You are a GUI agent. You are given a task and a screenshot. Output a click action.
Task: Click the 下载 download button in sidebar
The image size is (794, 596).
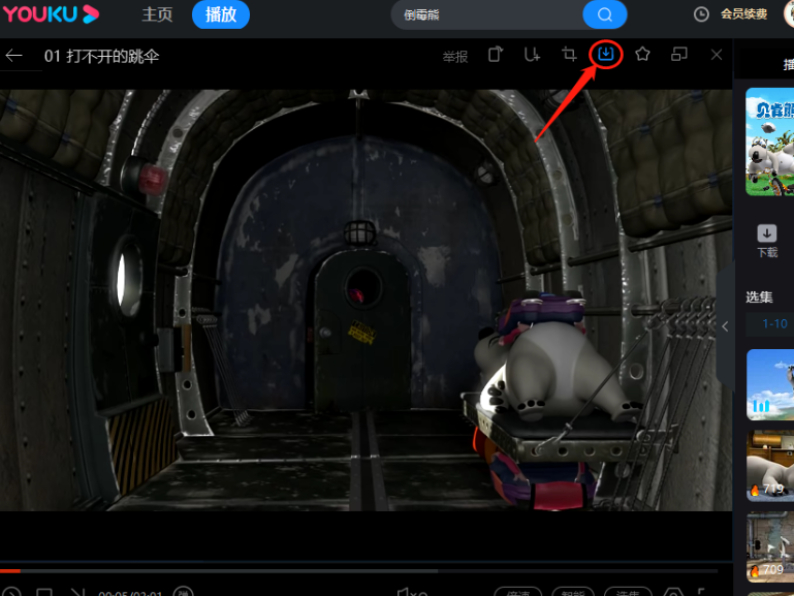click(x=767, y=241)
